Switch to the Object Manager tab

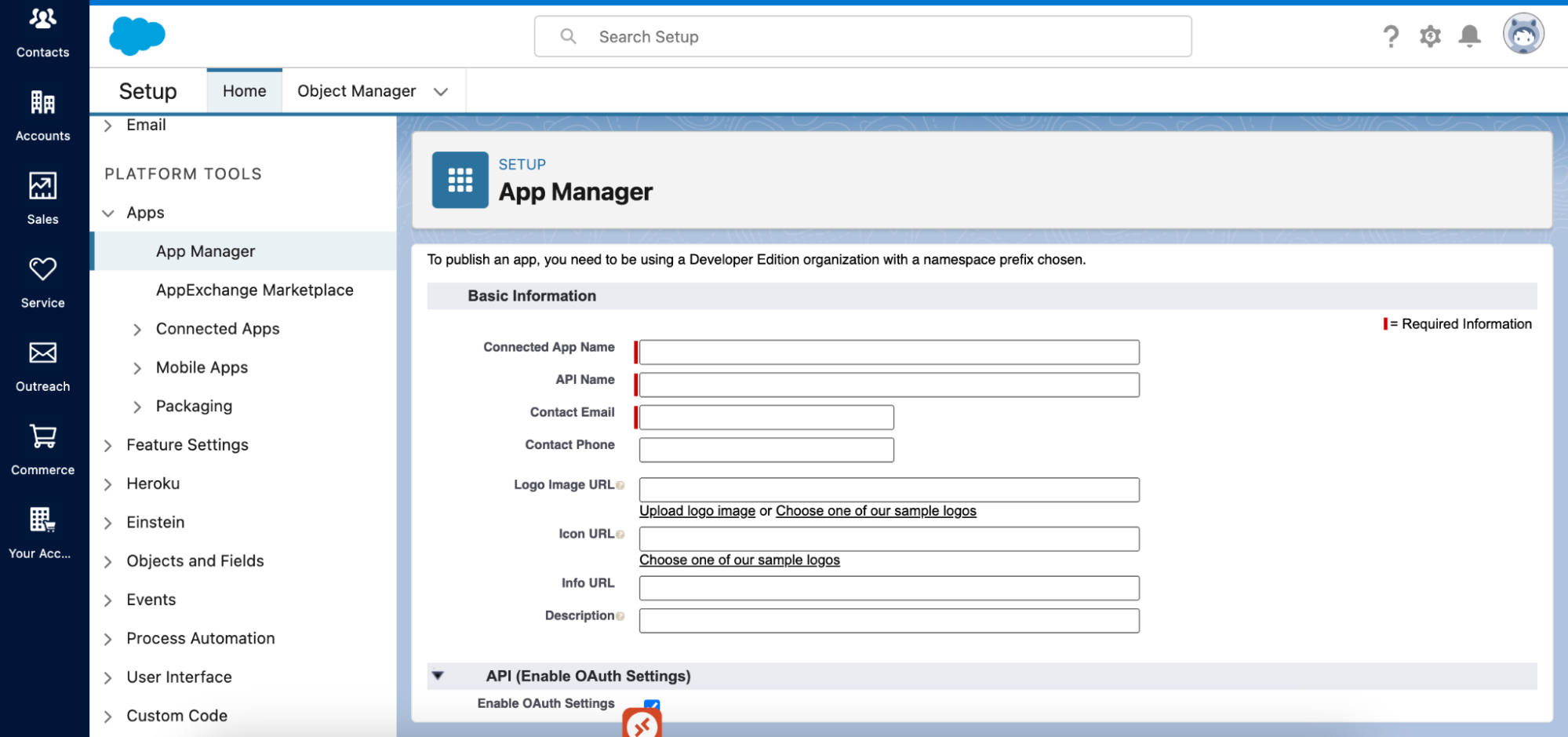357,90
